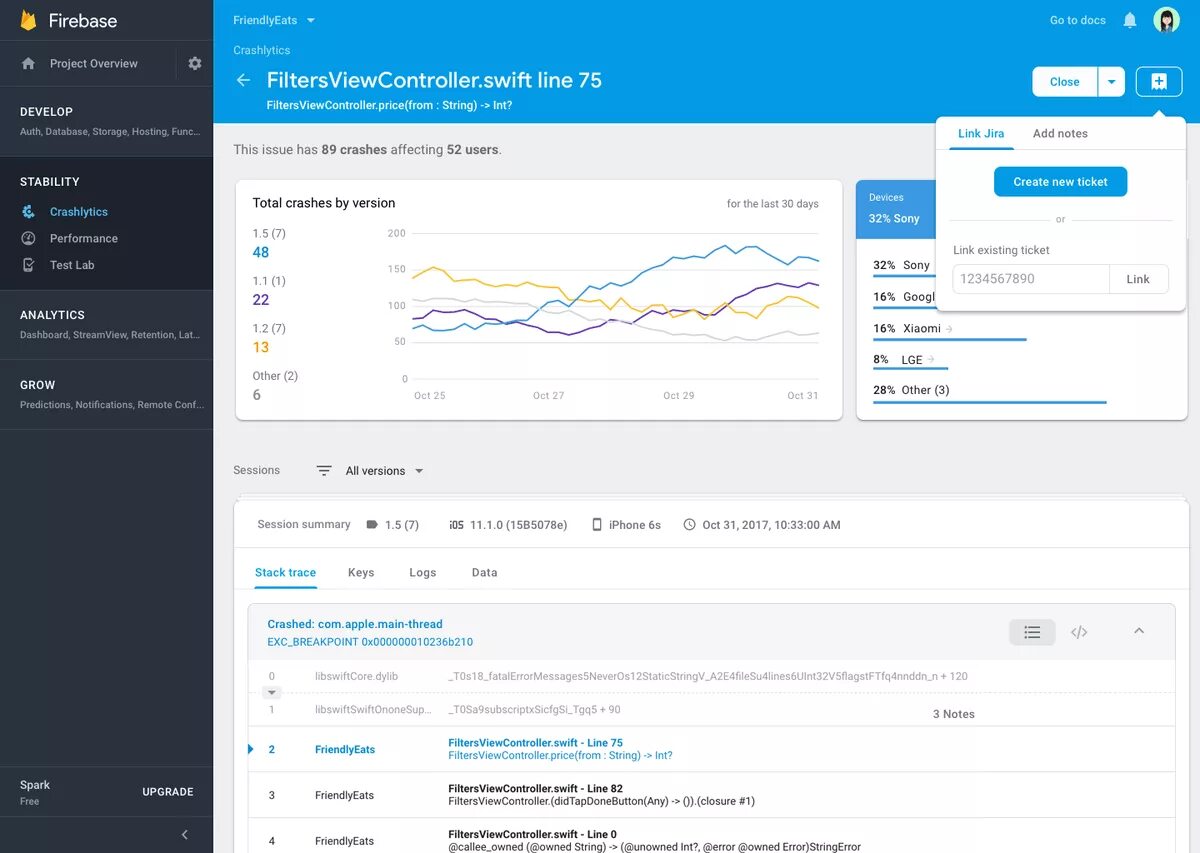Switch to the Stack trace tab
1200x853 pixels.
[285, 573]
